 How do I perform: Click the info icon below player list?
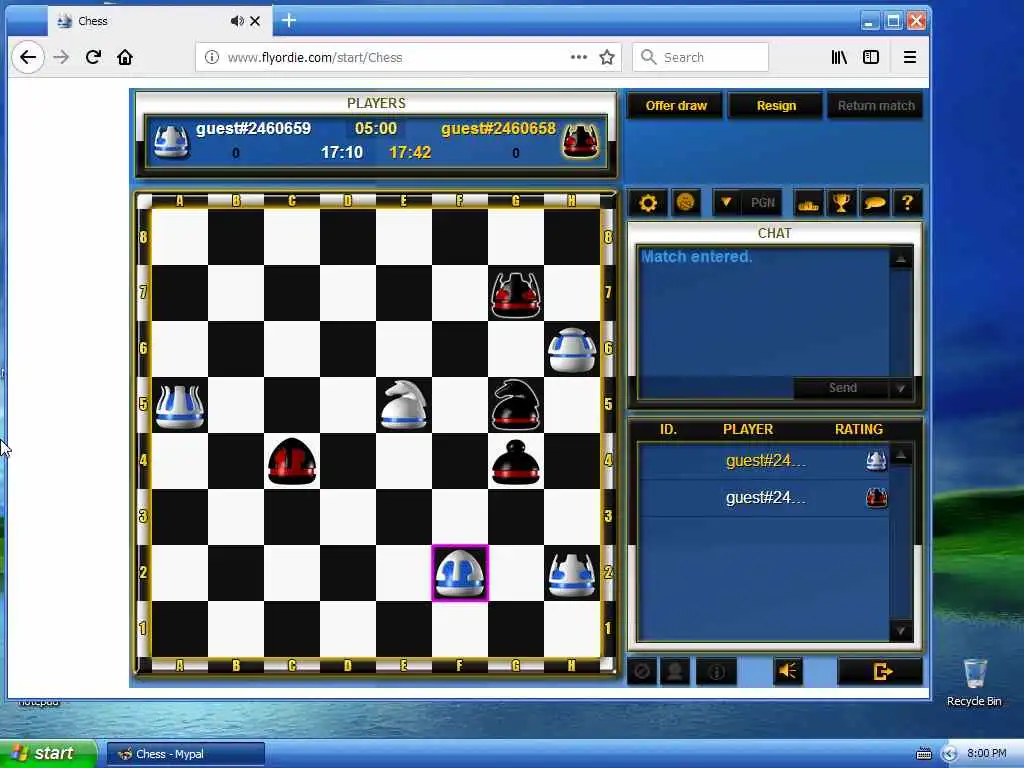716,671
